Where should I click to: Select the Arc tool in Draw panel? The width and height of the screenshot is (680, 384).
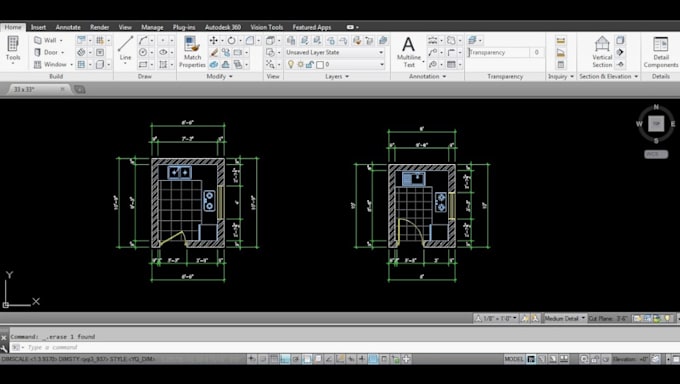pyautogui.click(x=143, y=40)
